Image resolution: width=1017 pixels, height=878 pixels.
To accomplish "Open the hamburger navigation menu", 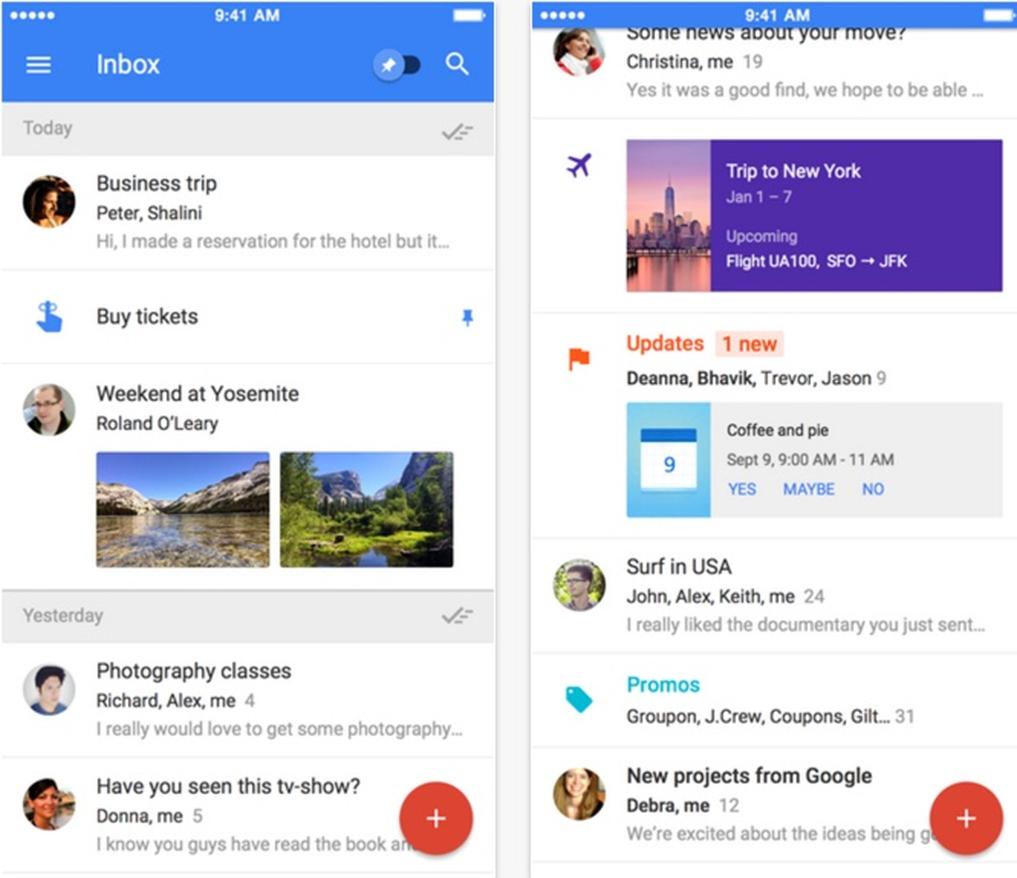I will 38,65.
